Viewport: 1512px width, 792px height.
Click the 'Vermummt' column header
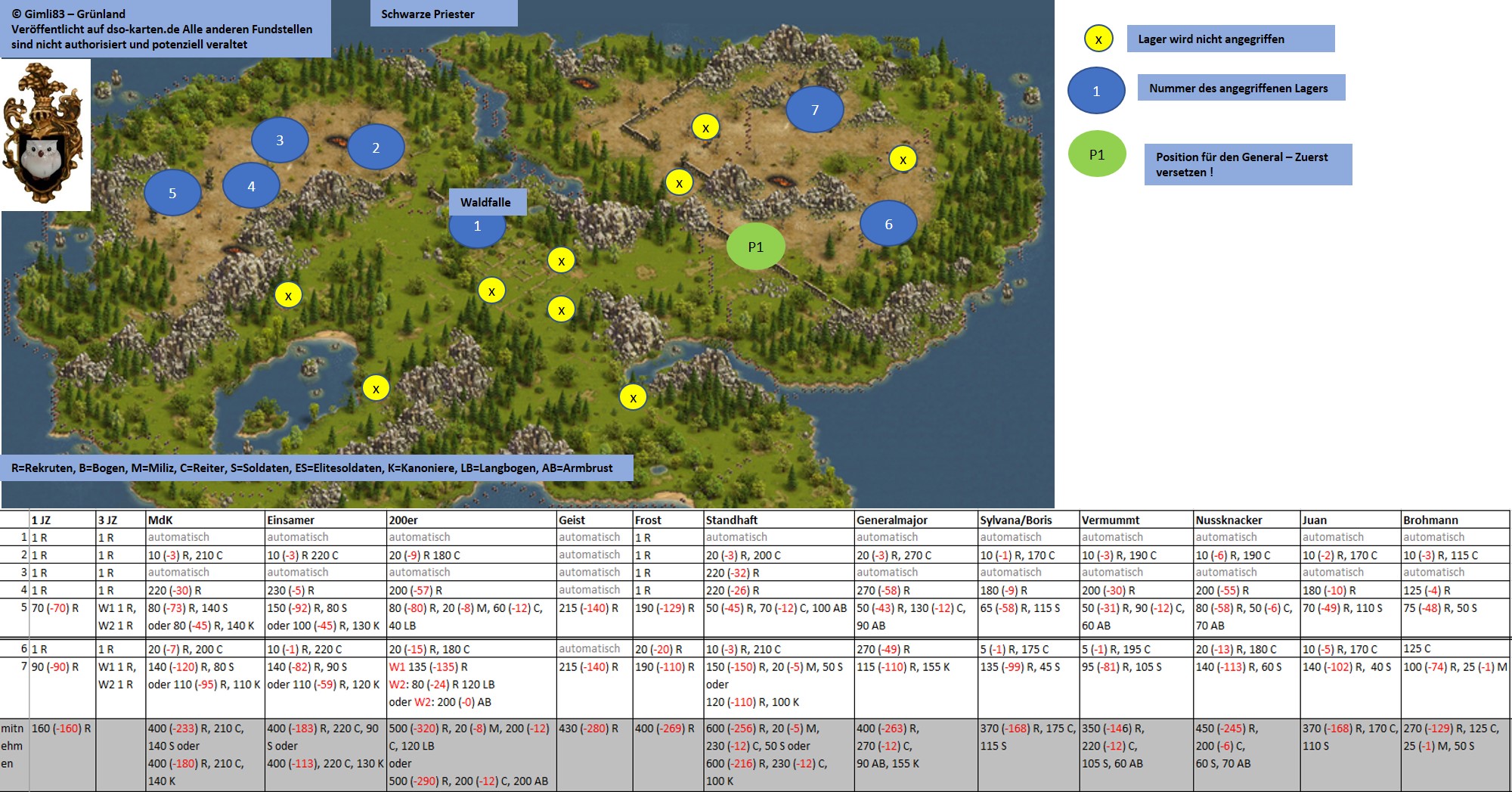1136,520
